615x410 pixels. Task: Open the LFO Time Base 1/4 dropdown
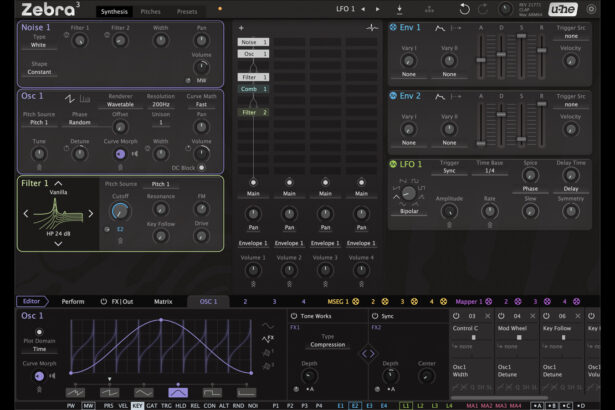[x=489, y=171]
